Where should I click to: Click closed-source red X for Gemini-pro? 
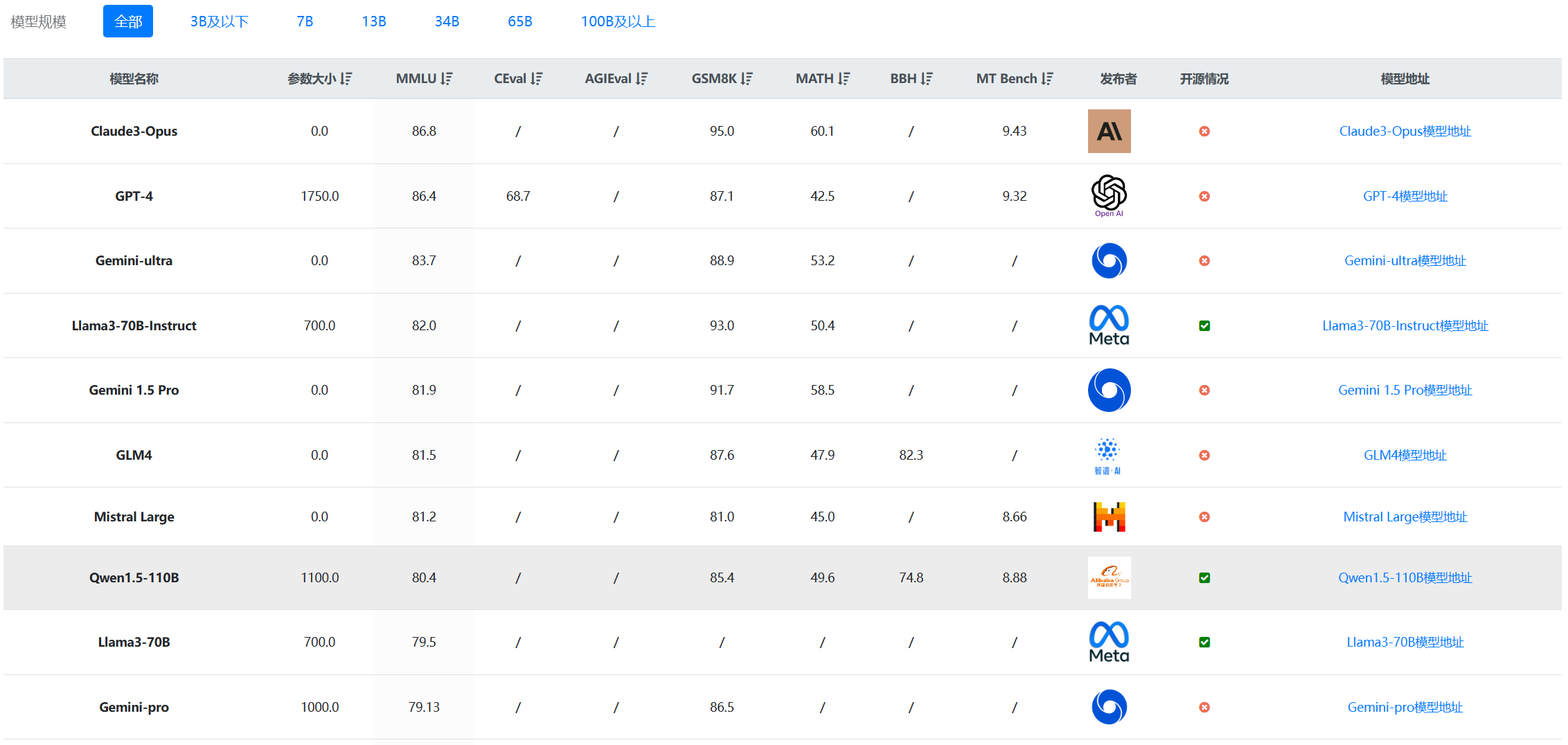click(x=1204, y=707)
